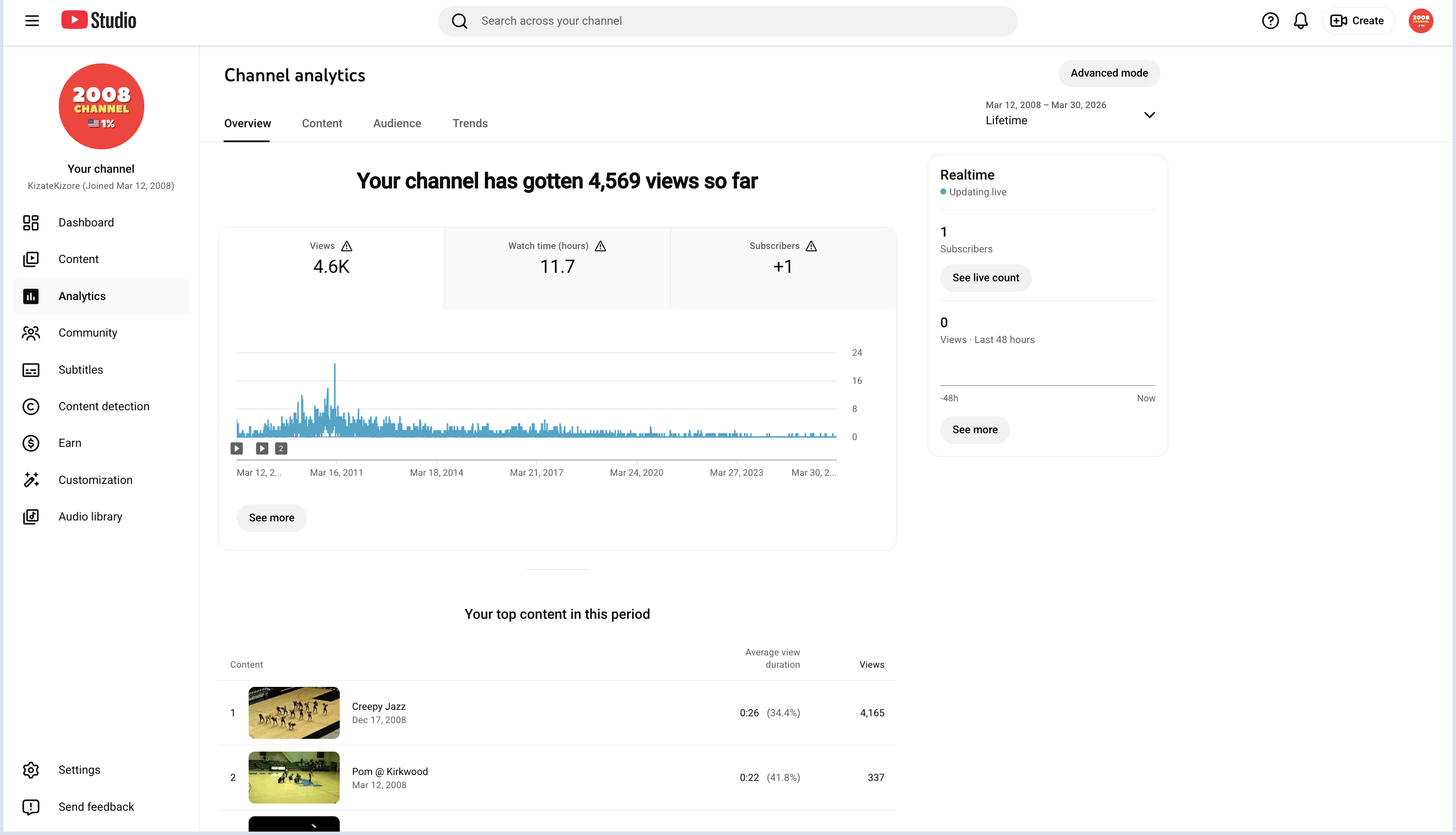The width and height of the screenshot is (1456, 835).
Task: Click See more under the views chart
Action: tap(271, 518)
